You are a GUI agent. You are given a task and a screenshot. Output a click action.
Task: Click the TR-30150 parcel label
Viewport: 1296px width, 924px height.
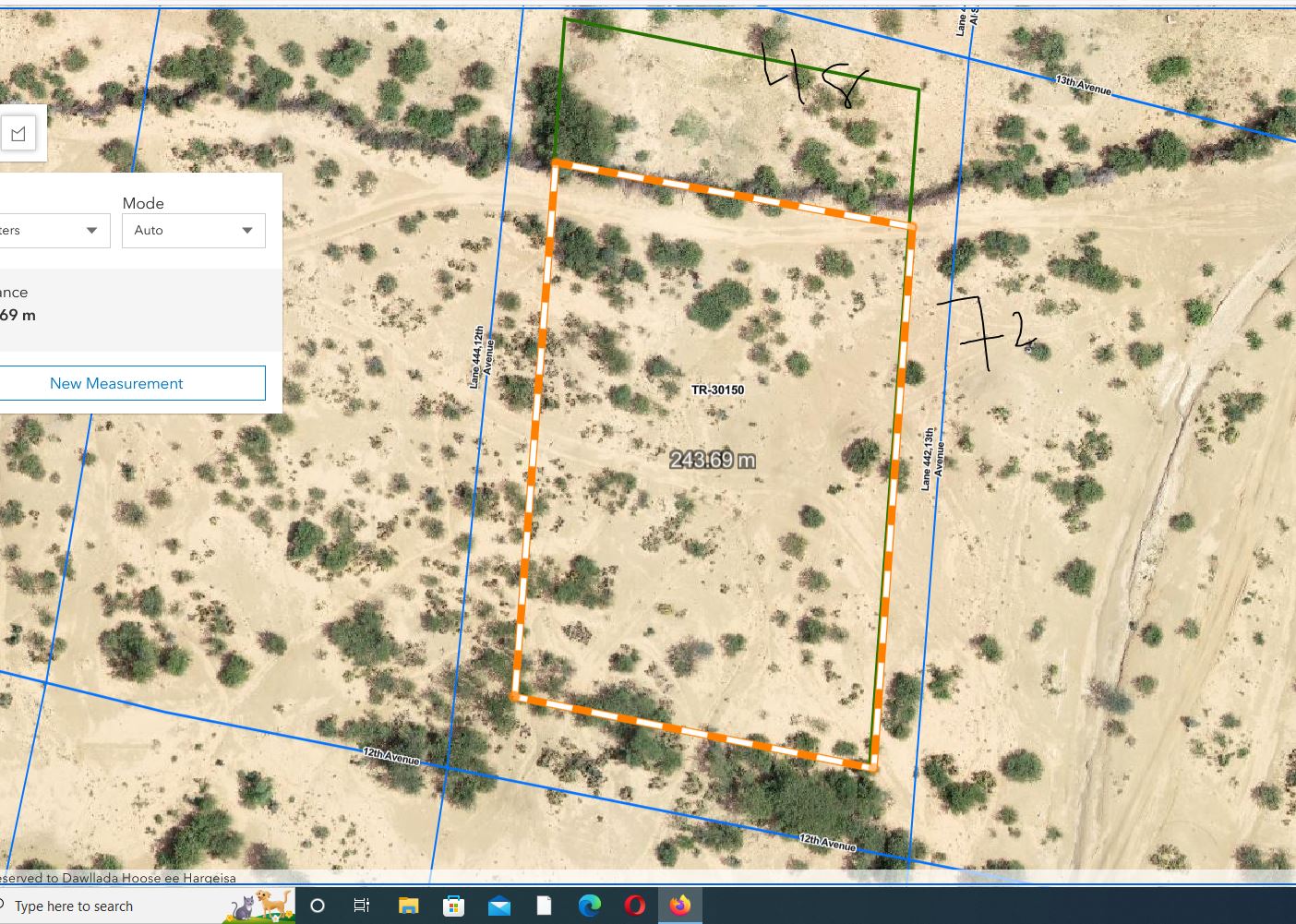tap(717, 390)
